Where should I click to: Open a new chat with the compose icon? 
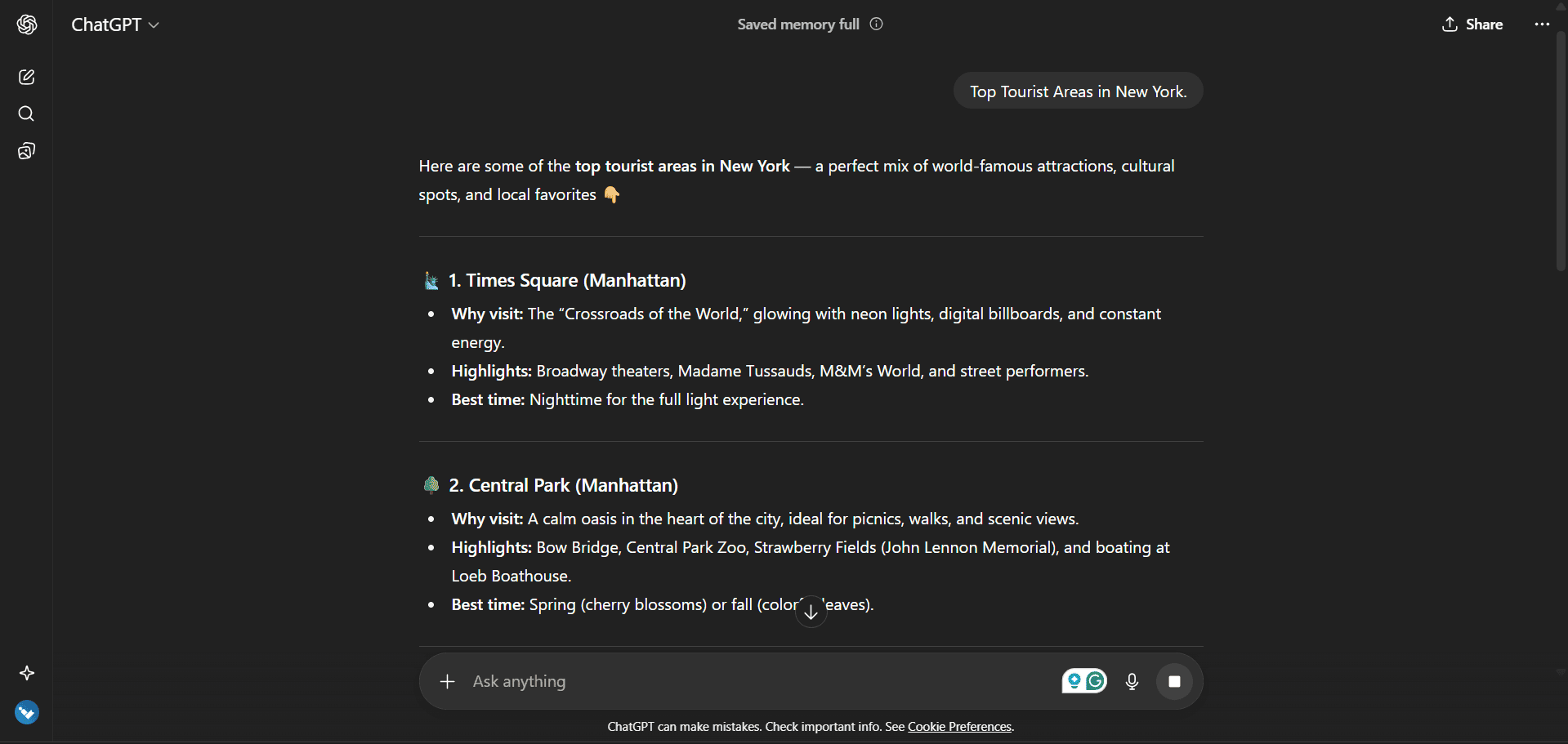[x=26, y=76]
